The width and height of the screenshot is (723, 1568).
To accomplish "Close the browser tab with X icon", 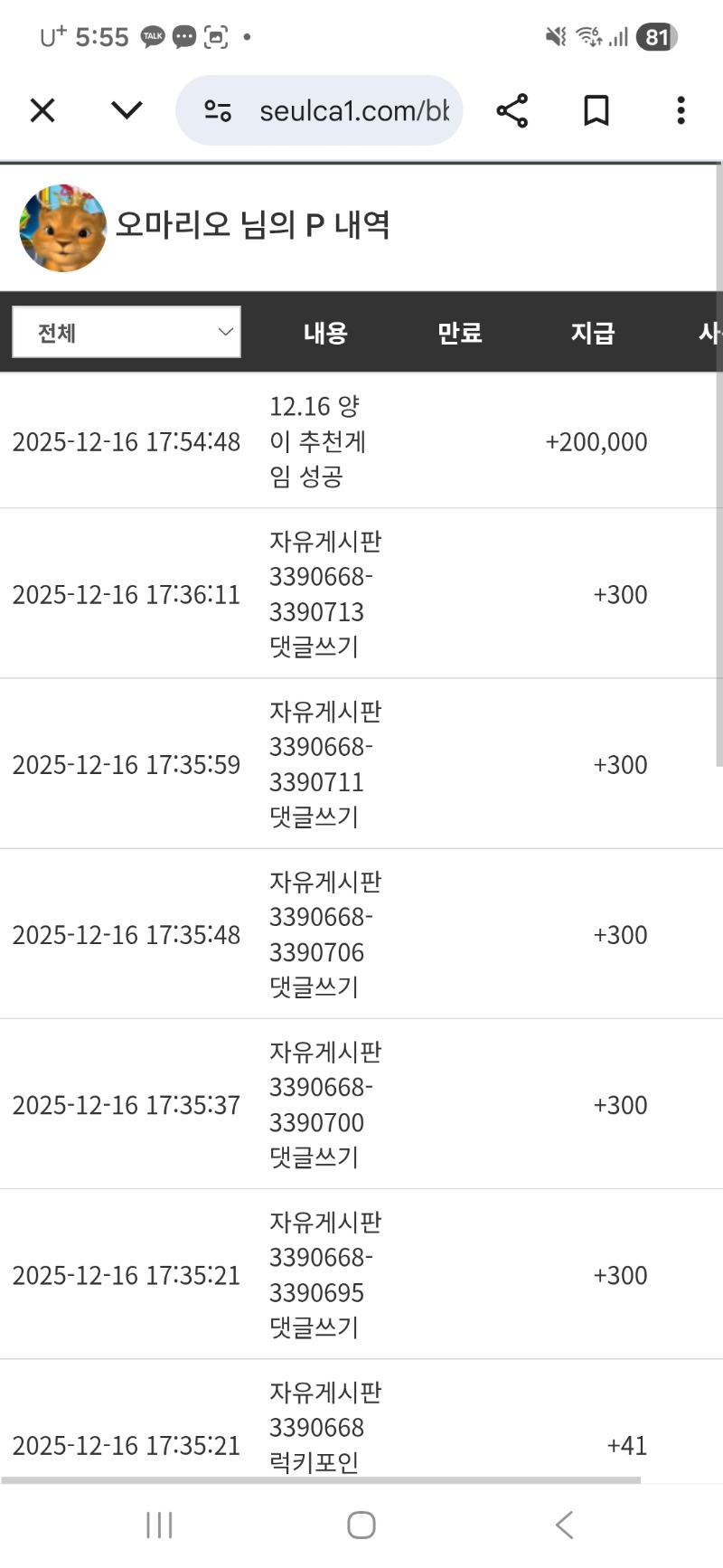I will (x=42, y=111).
